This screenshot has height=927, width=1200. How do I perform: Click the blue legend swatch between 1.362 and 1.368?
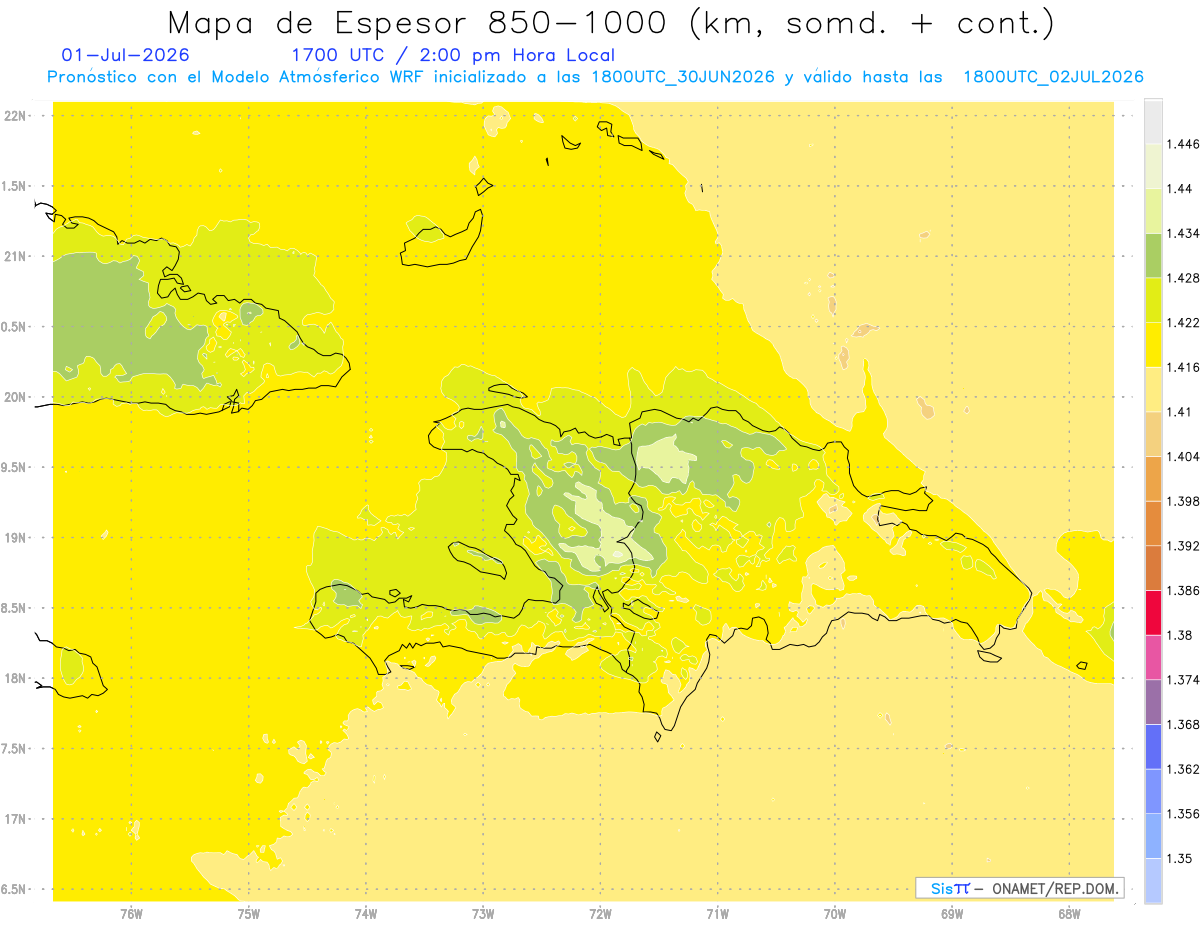click(x=1153, y=746)
